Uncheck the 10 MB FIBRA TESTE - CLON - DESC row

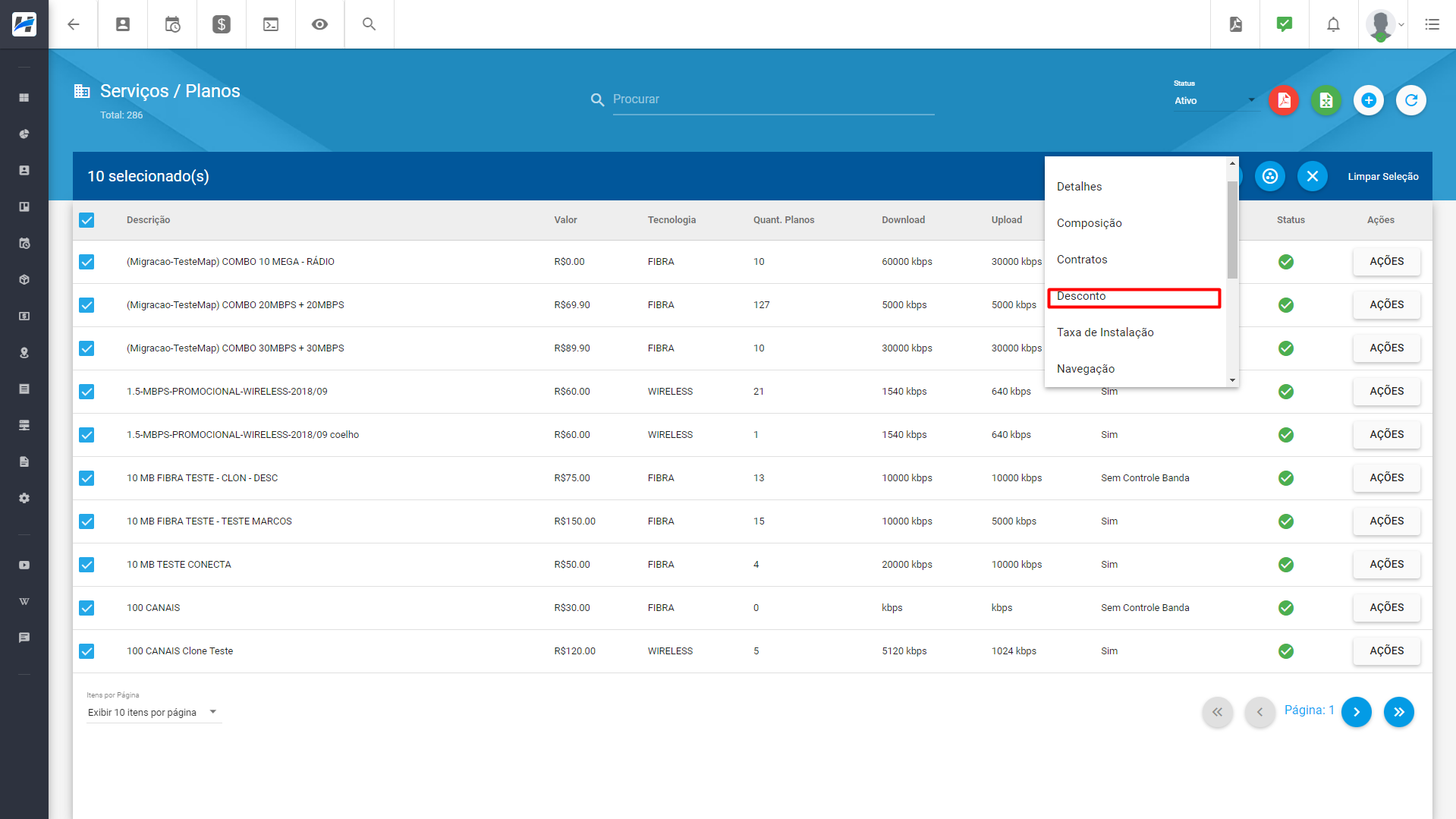[x=86, y=478]
